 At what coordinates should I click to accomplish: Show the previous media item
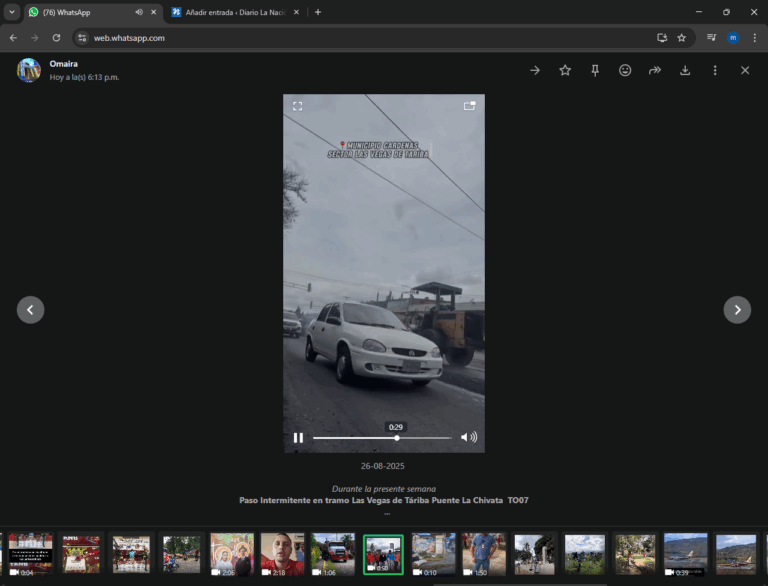30,310
